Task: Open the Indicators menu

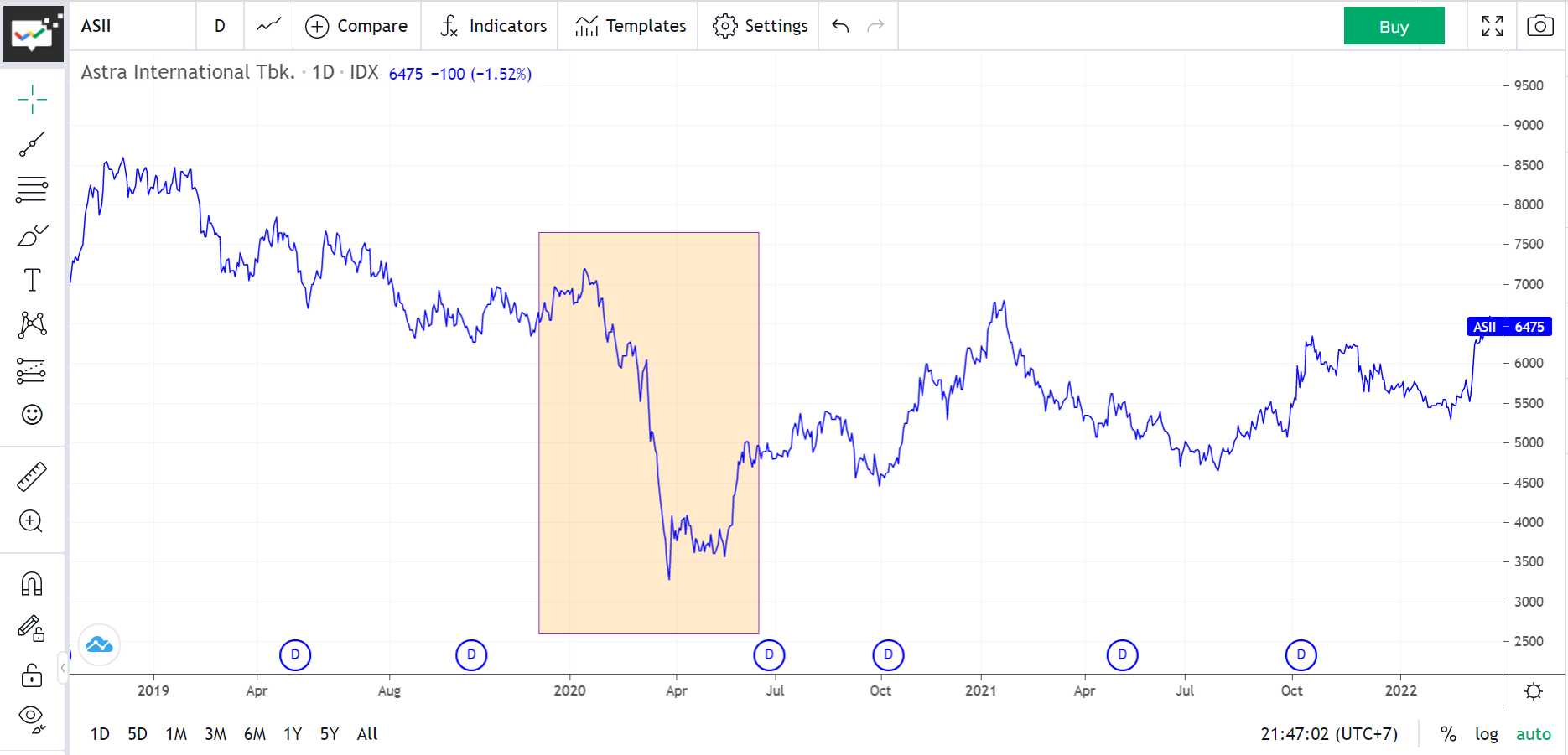Action: click(493, 26)
